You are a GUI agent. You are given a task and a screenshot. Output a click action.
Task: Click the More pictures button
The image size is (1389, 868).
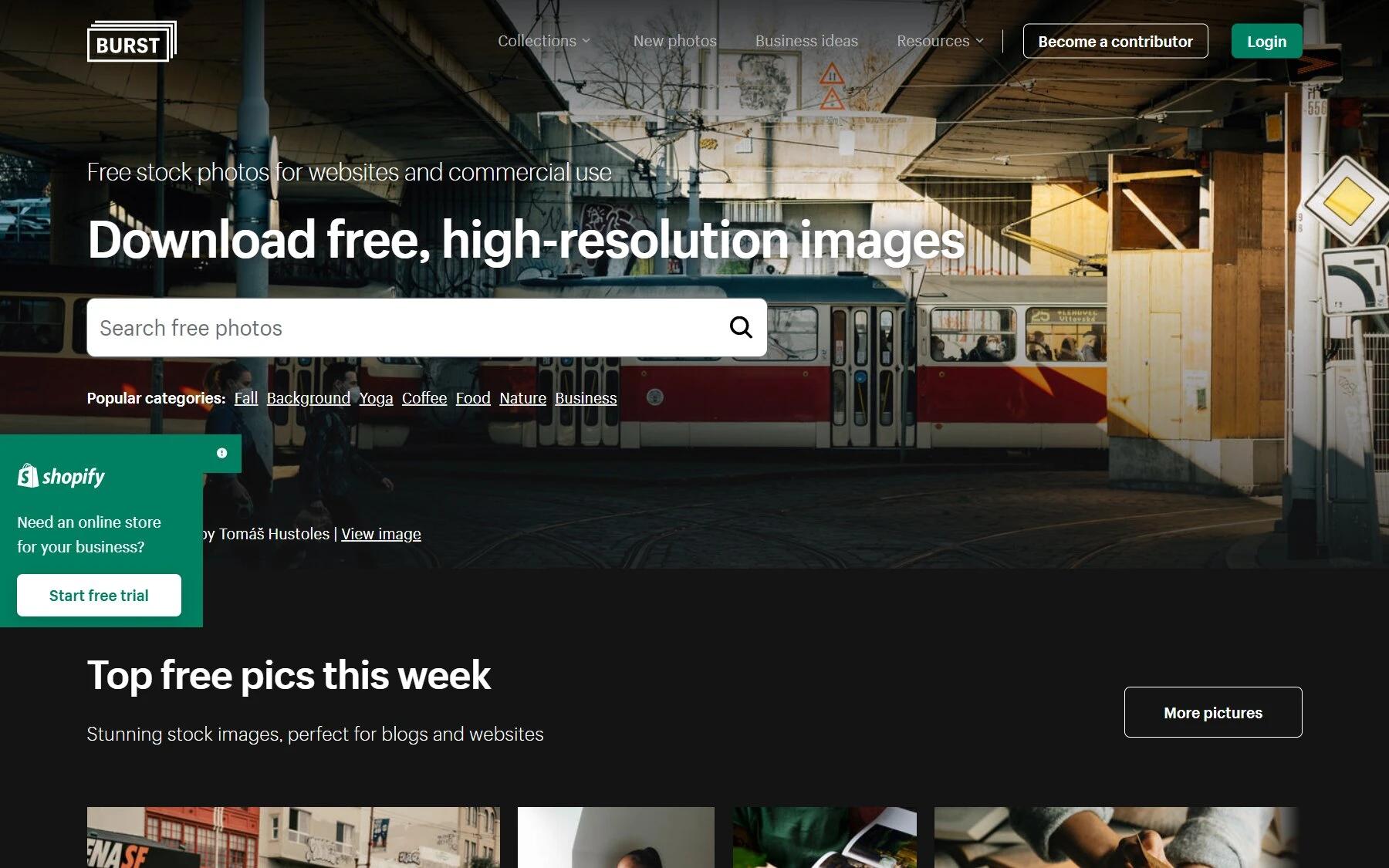1213,712
